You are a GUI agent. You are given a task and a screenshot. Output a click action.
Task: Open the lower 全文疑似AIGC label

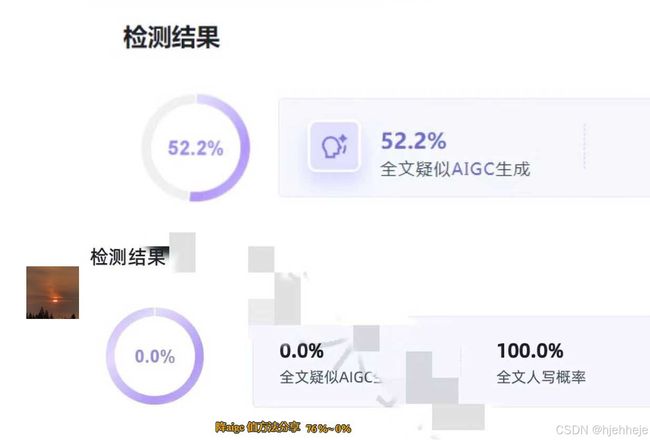coord(330,377)
